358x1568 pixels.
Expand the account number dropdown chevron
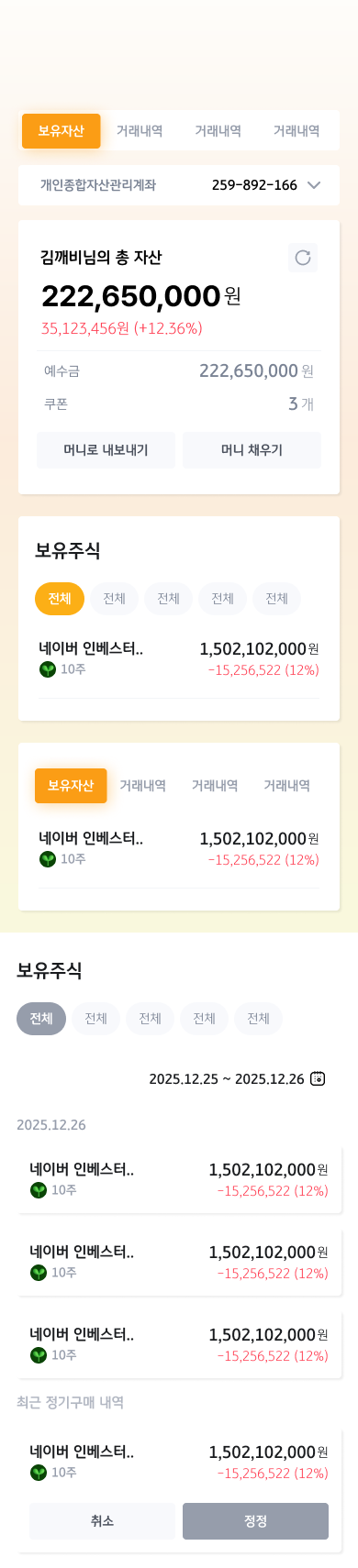(314, 185)
